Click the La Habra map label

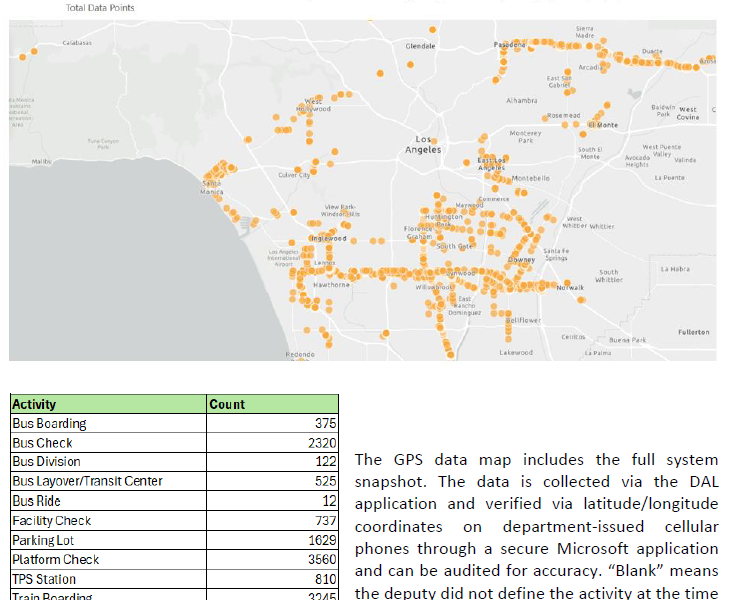(x=675, y=268)
